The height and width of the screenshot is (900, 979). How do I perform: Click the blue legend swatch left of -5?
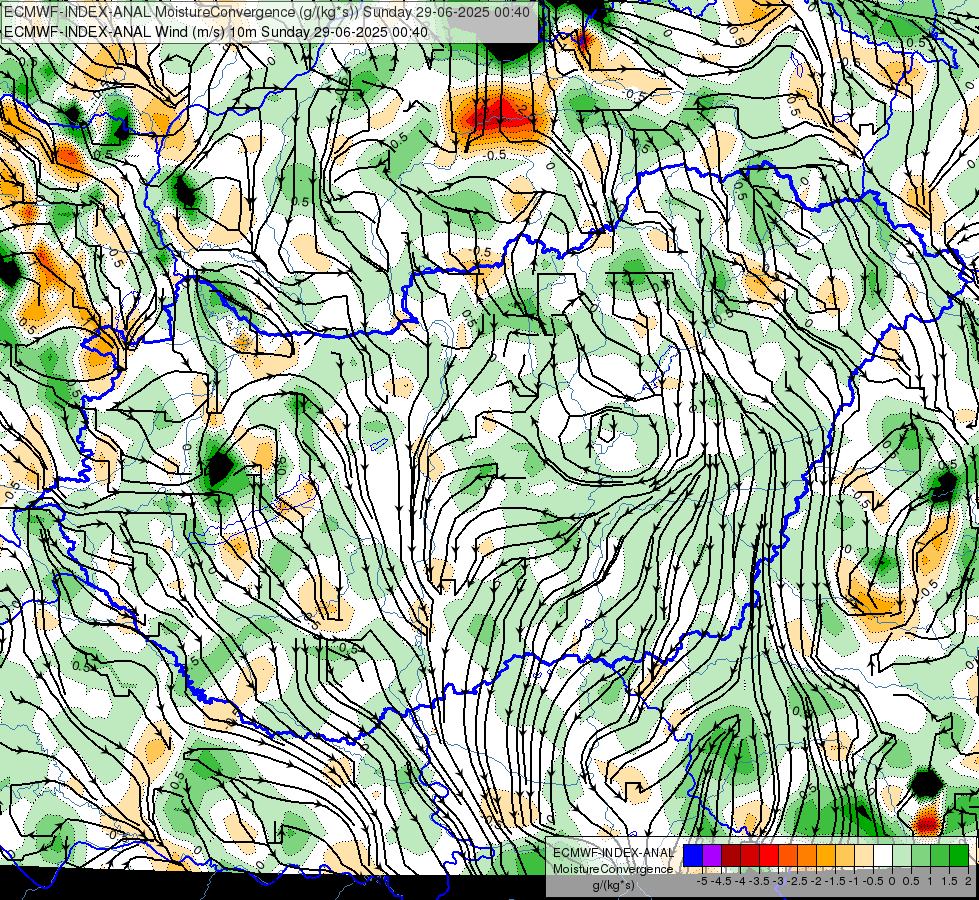click(693, 855)
